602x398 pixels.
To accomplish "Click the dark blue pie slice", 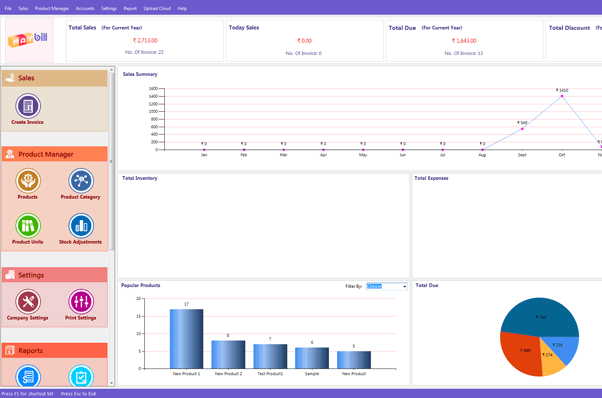I will tap(540, 317).
